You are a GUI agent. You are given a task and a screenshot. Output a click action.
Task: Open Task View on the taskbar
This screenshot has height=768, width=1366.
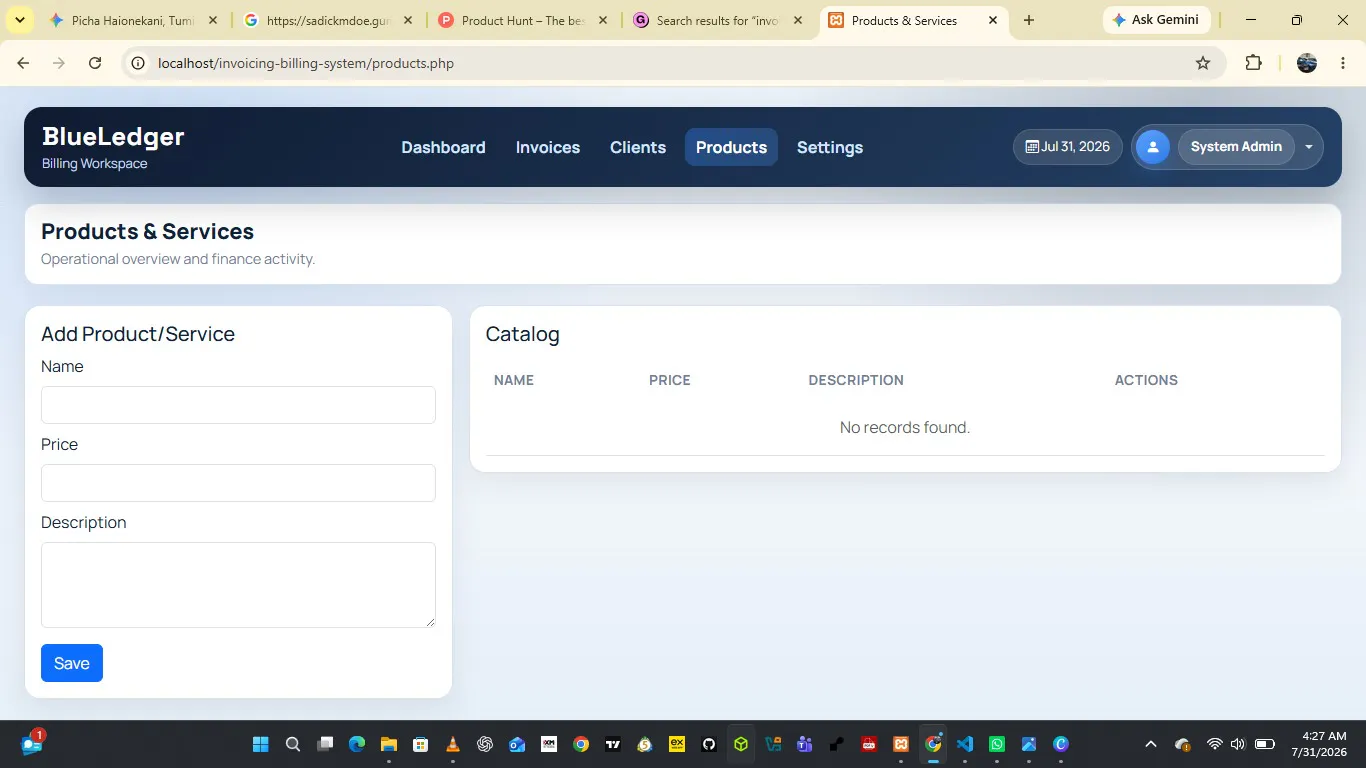pos(325,744)
